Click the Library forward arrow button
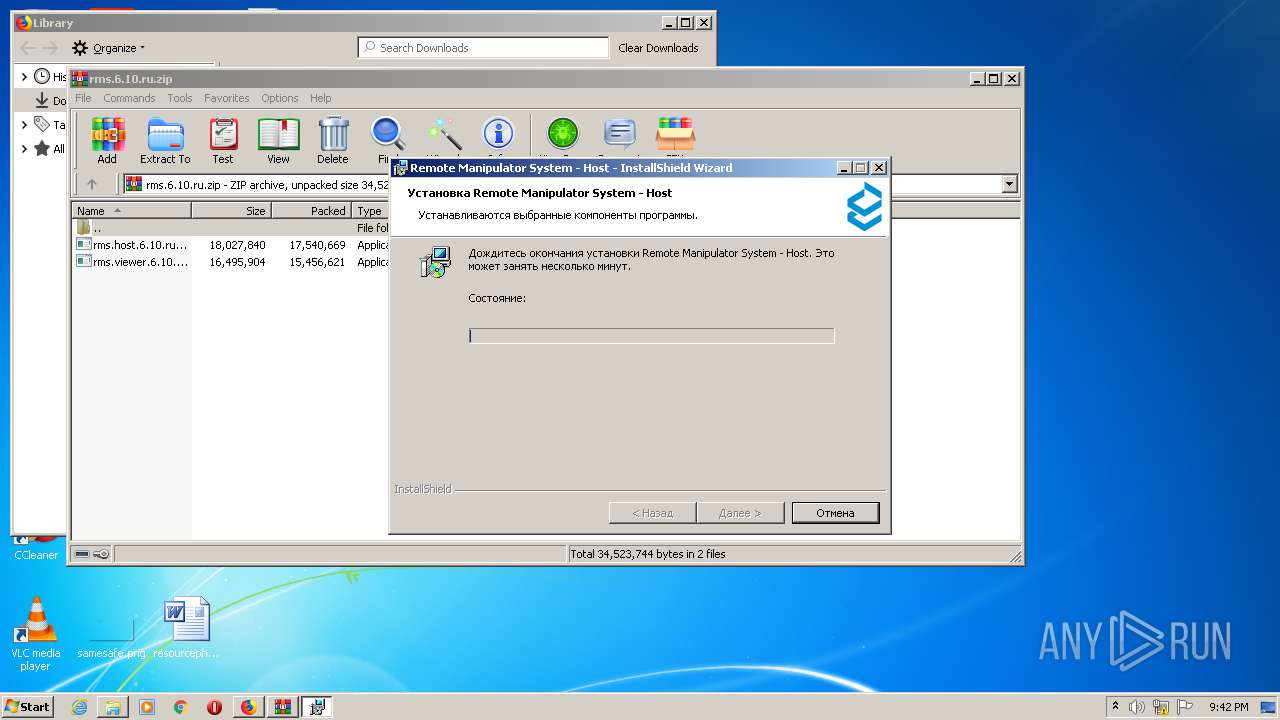 tap(50, 47)
